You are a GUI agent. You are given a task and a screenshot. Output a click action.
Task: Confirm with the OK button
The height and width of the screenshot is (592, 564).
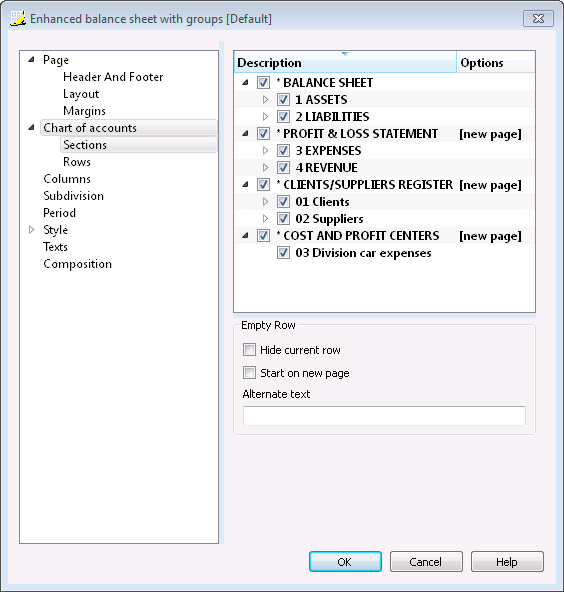(x=345, y=562)
